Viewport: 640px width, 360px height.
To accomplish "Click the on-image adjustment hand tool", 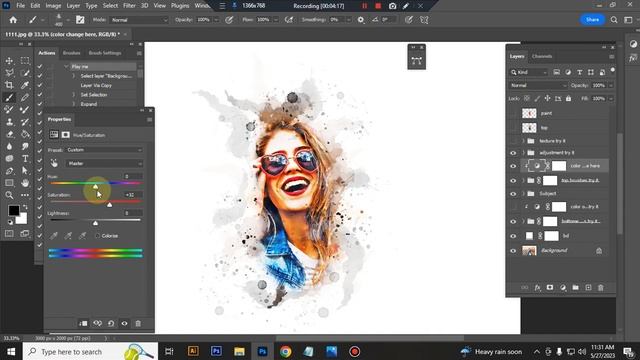I will pyautogui.click(x=54, y=163).
